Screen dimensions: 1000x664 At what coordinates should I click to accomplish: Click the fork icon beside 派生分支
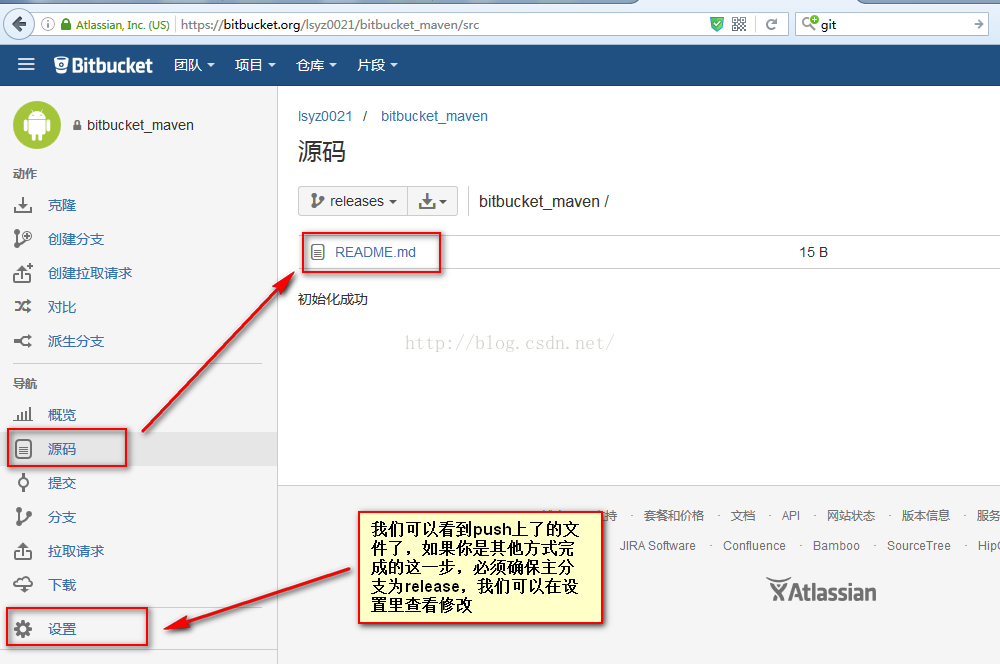[23, 341]
